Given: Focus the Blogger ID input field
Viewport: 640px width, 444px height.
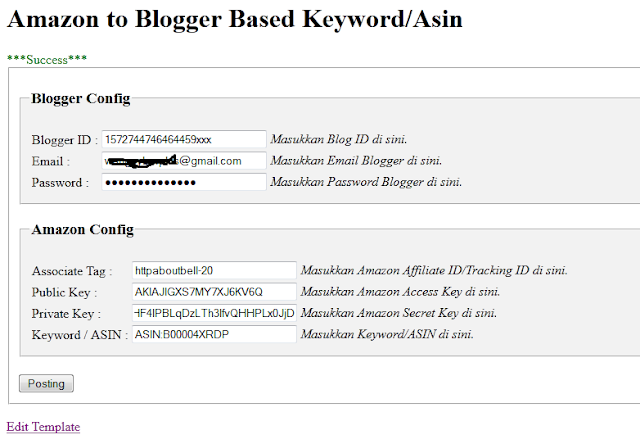Looking at the screenshot, I should 184,139.
